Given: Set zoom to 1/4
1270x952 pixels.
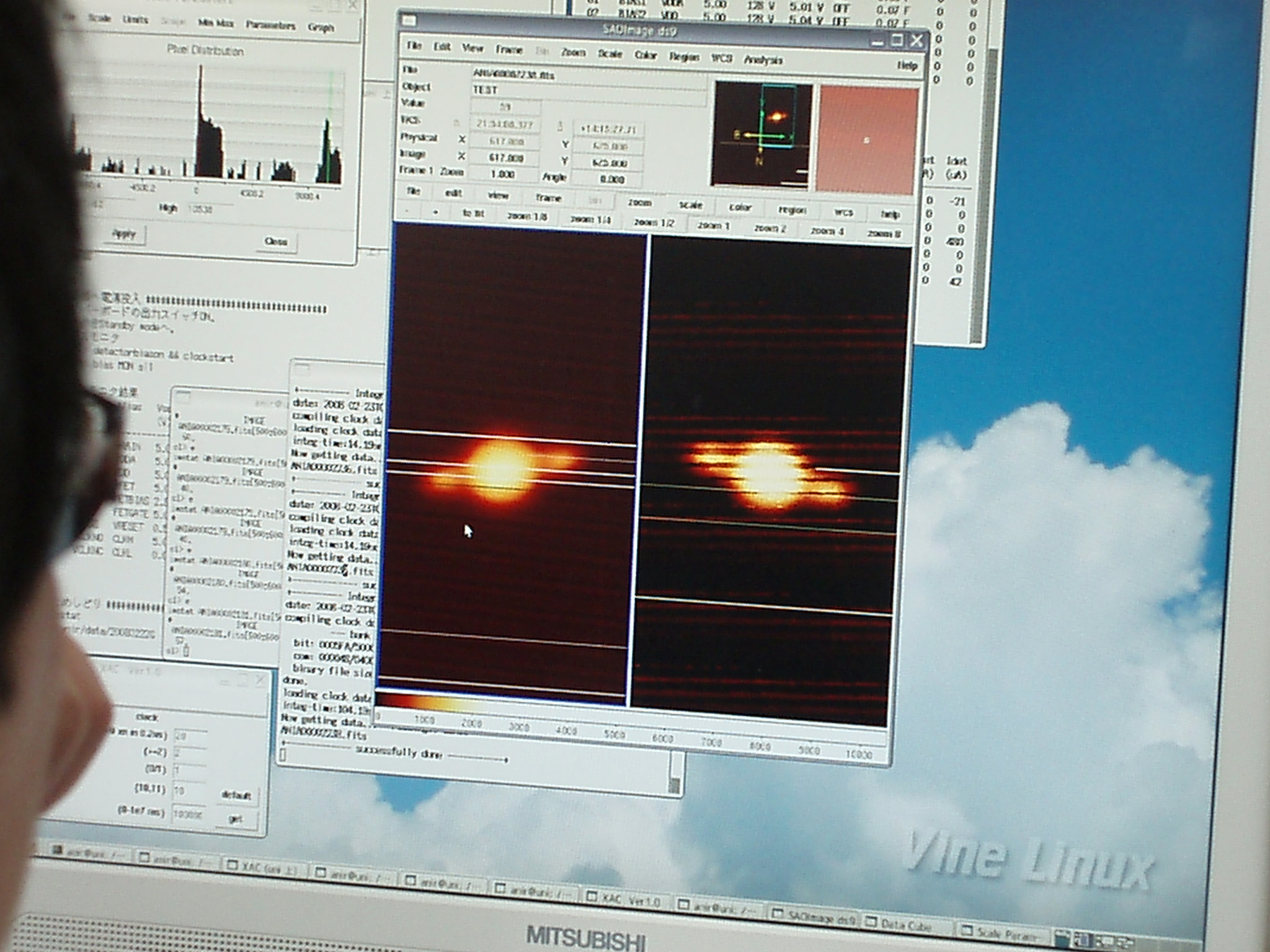Looking at the screenshot, I should (x=590, y=219).
